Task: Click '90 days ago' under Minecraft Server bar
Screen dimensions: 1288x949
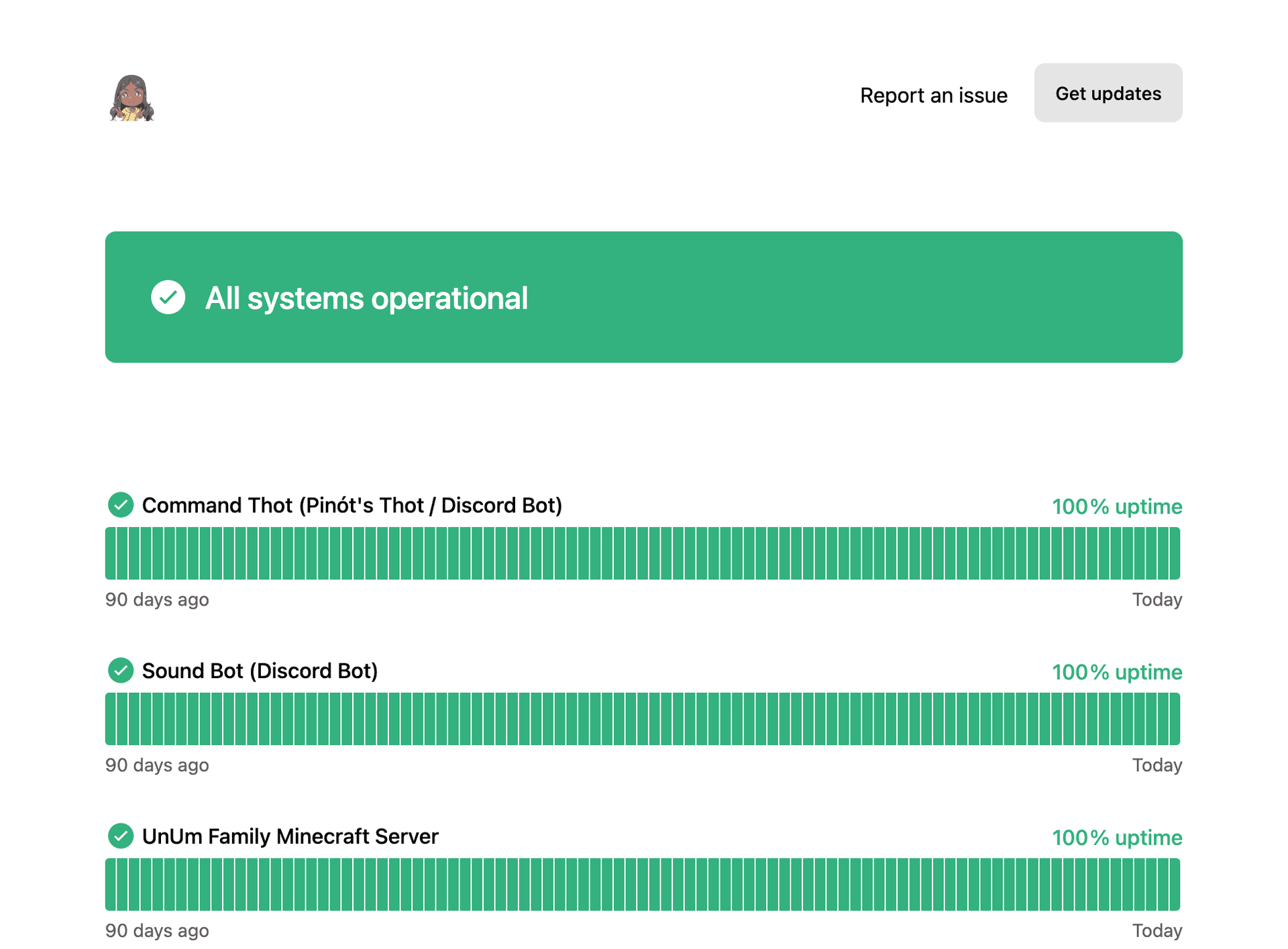Action: (x=157, y=931)
